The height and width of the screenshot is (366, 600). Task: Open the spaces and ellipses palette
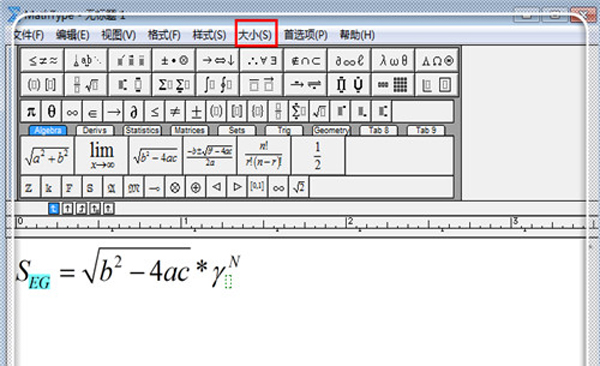pos(86,60)
